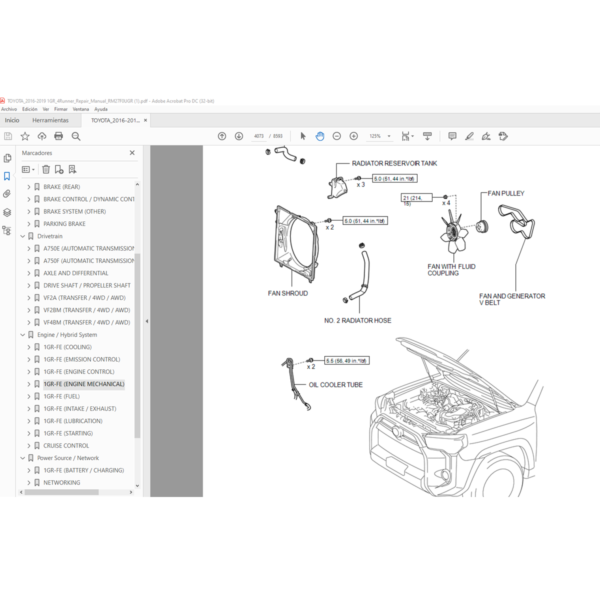600x600 pixels.
Task: Open the Attachments paperclip panel
Action: [7, 194]
